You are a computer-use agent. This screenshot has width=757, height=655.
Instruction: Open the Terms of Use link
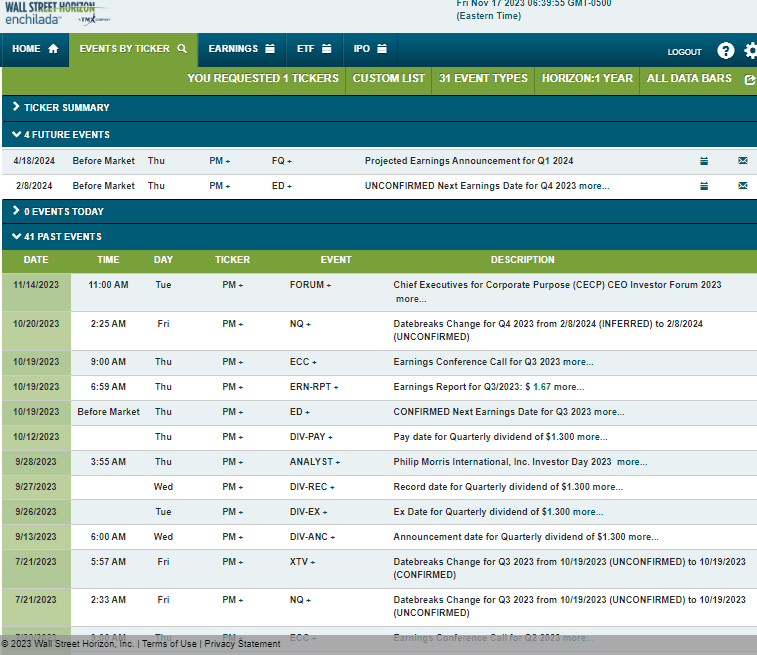pyautogui.click(x=169, y=644)
